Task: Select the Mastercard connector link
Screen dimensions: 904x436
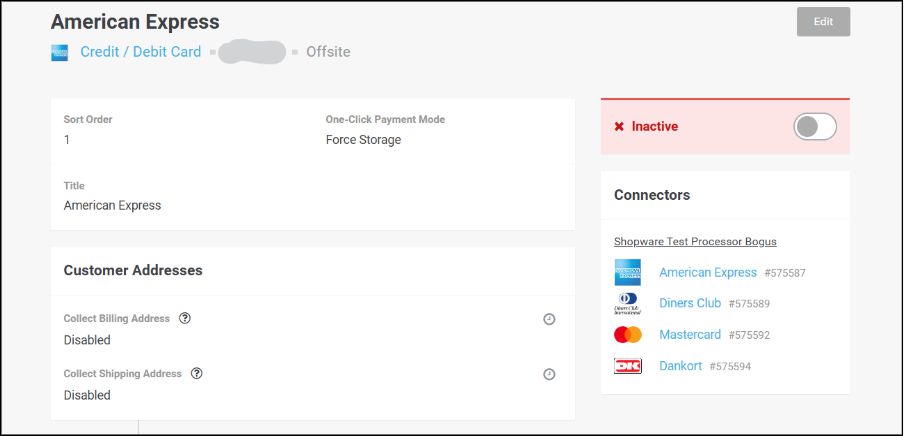Action: pyautogui.click(x=690, y=335)
